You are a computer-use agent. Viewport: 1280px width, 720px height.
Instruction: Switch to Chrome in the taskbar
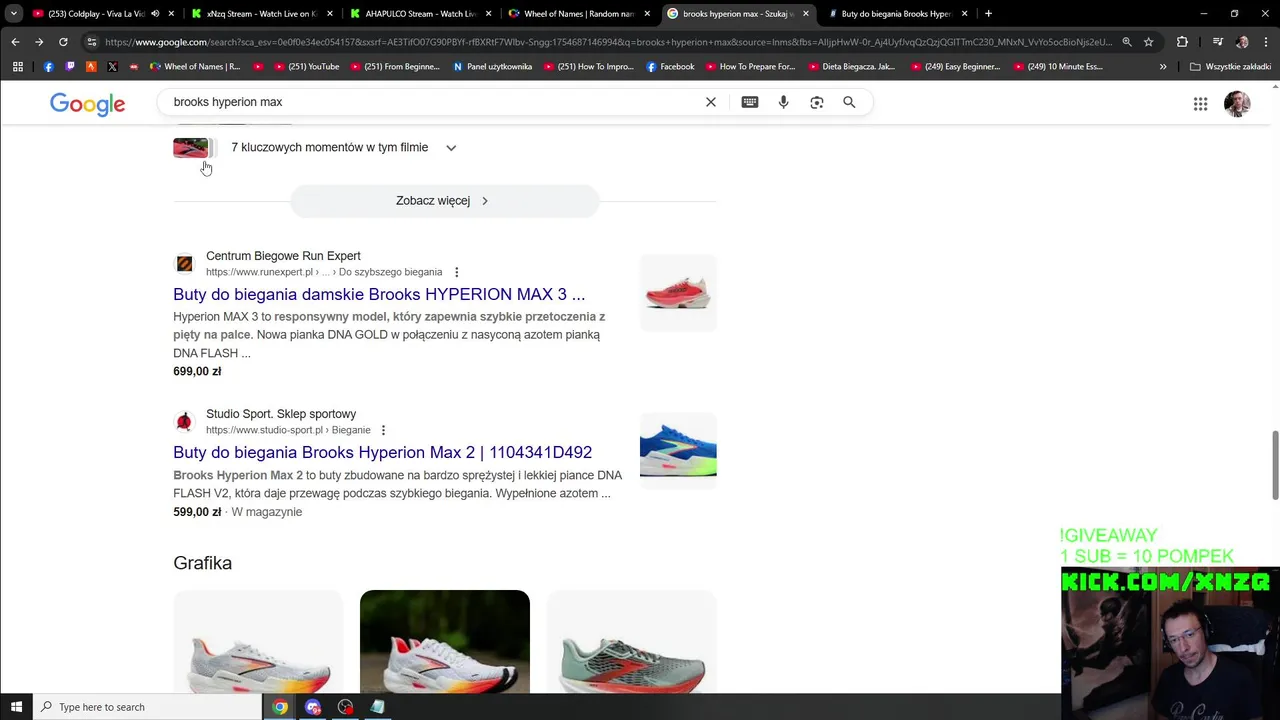(280, 707)
